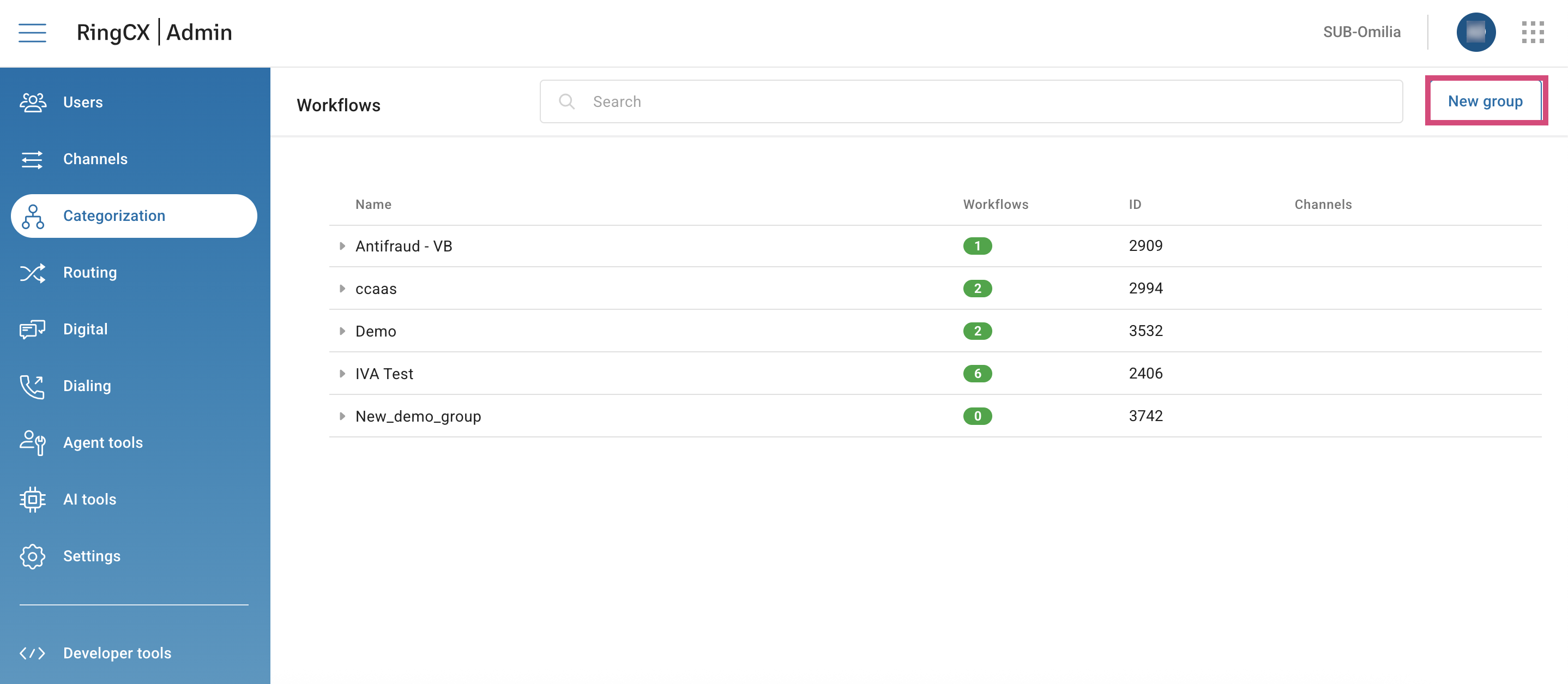
Task: Expand the New_demo_group row
Action: pyautogui.click(x=342, y=416)
